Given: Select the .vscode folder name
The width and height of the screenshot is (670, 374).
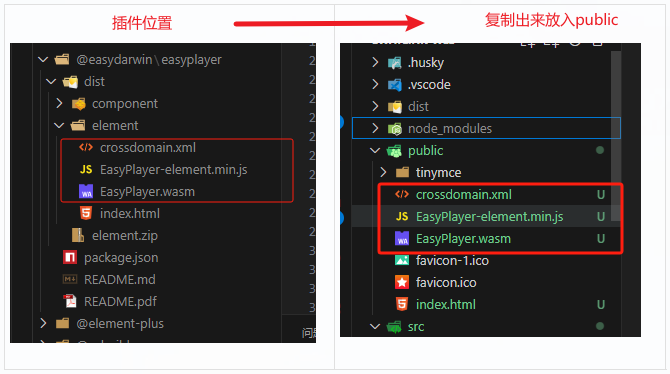Looking at the screenshot, I should click(429, 85).
